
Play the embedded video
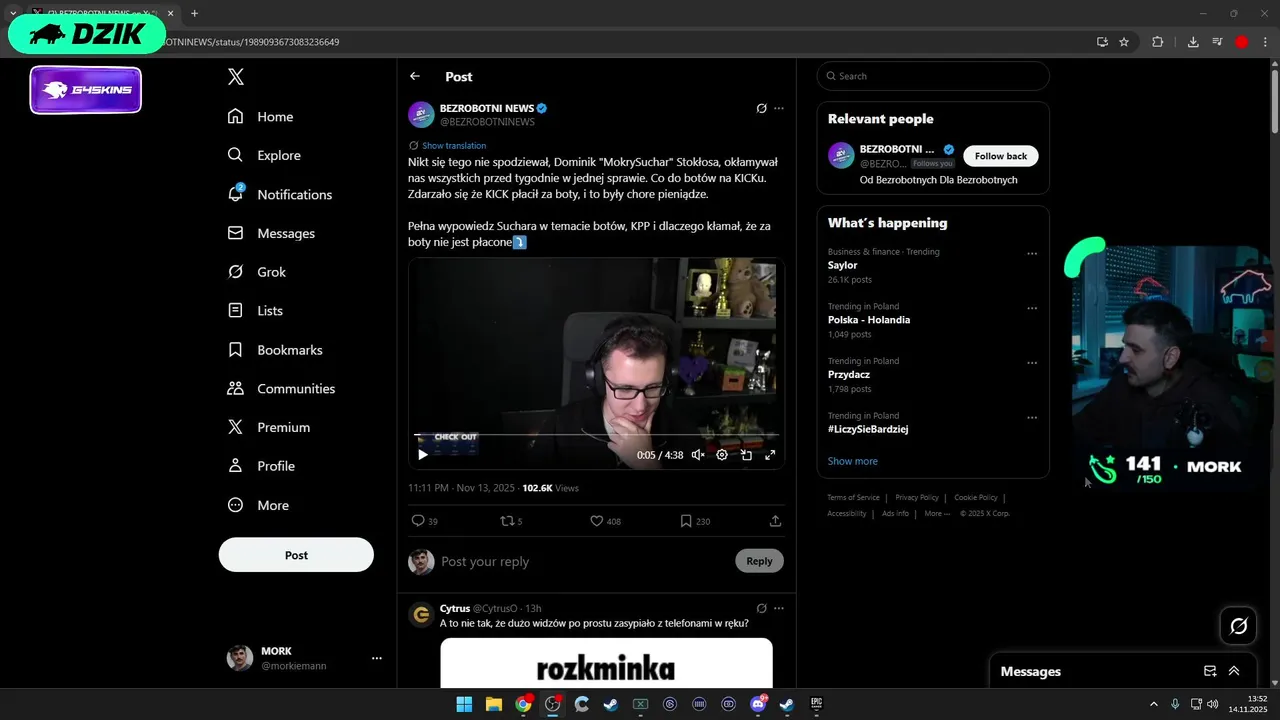coord(423,455)
